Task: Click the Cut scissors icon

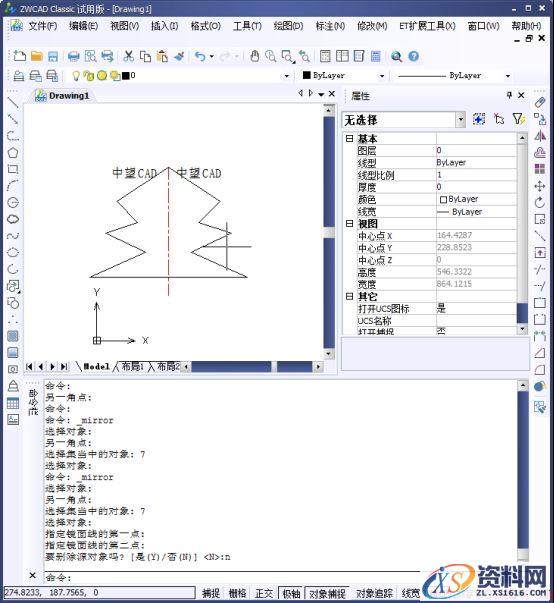Action: pyautogui.click(x=128, y=57)
